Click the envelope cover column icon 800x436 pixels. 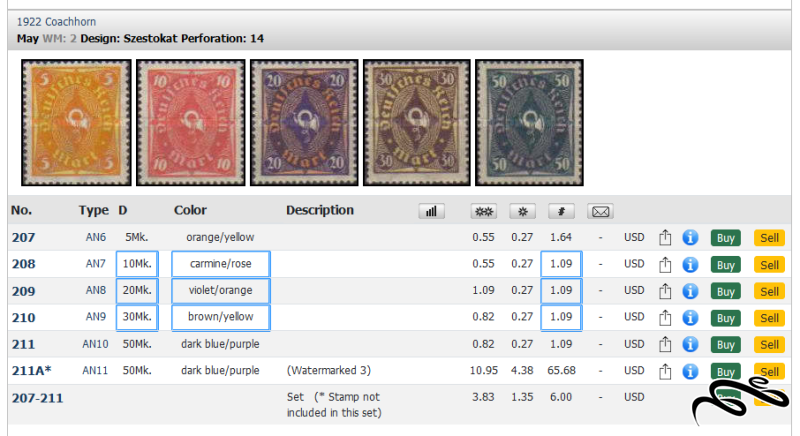tap(601, 211)
